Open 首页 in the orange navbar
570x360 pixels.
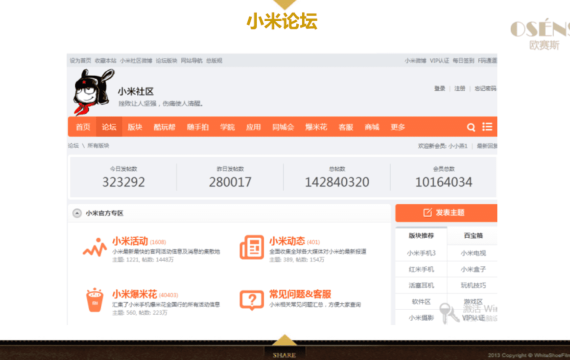pyautogui.click(x=83, y=127)
